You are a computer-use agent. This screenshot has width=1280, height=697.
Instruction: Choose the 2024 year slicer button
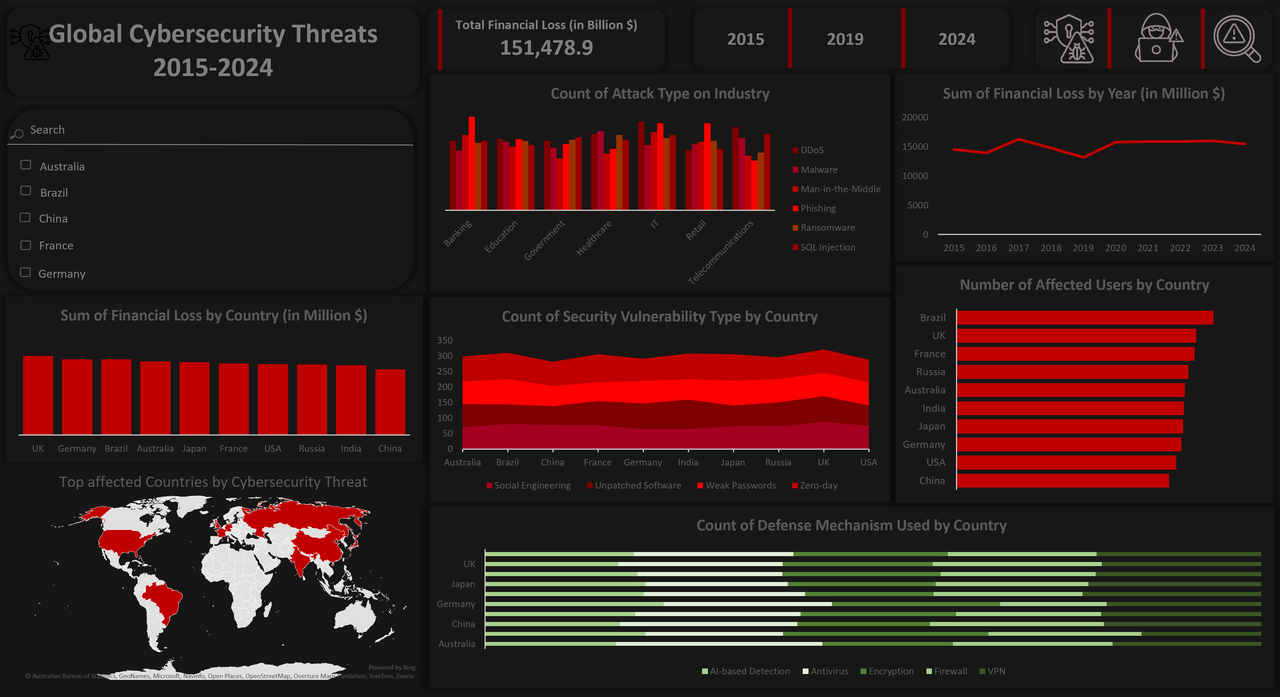point(957,39)
